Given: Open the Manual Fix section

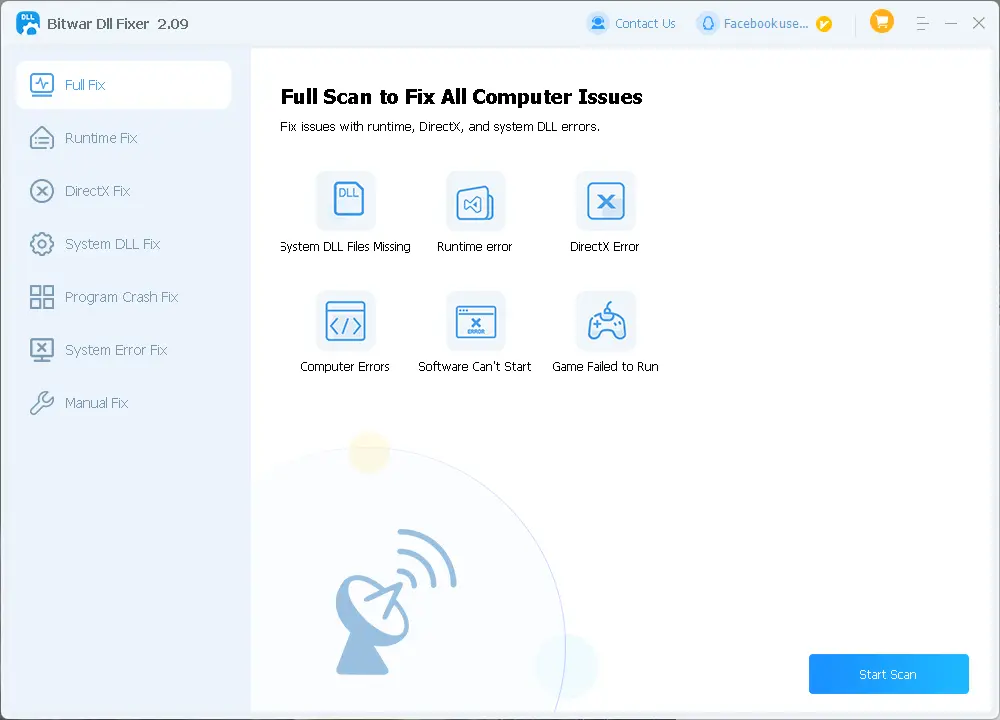Looking at the screenshot, I should coord(96,403).
